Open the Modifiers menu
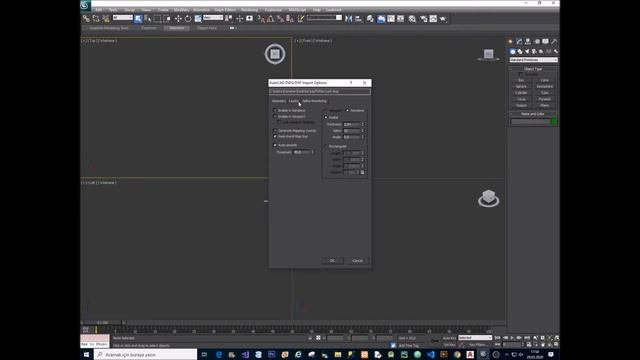640x360 pixels. (181, 10)
